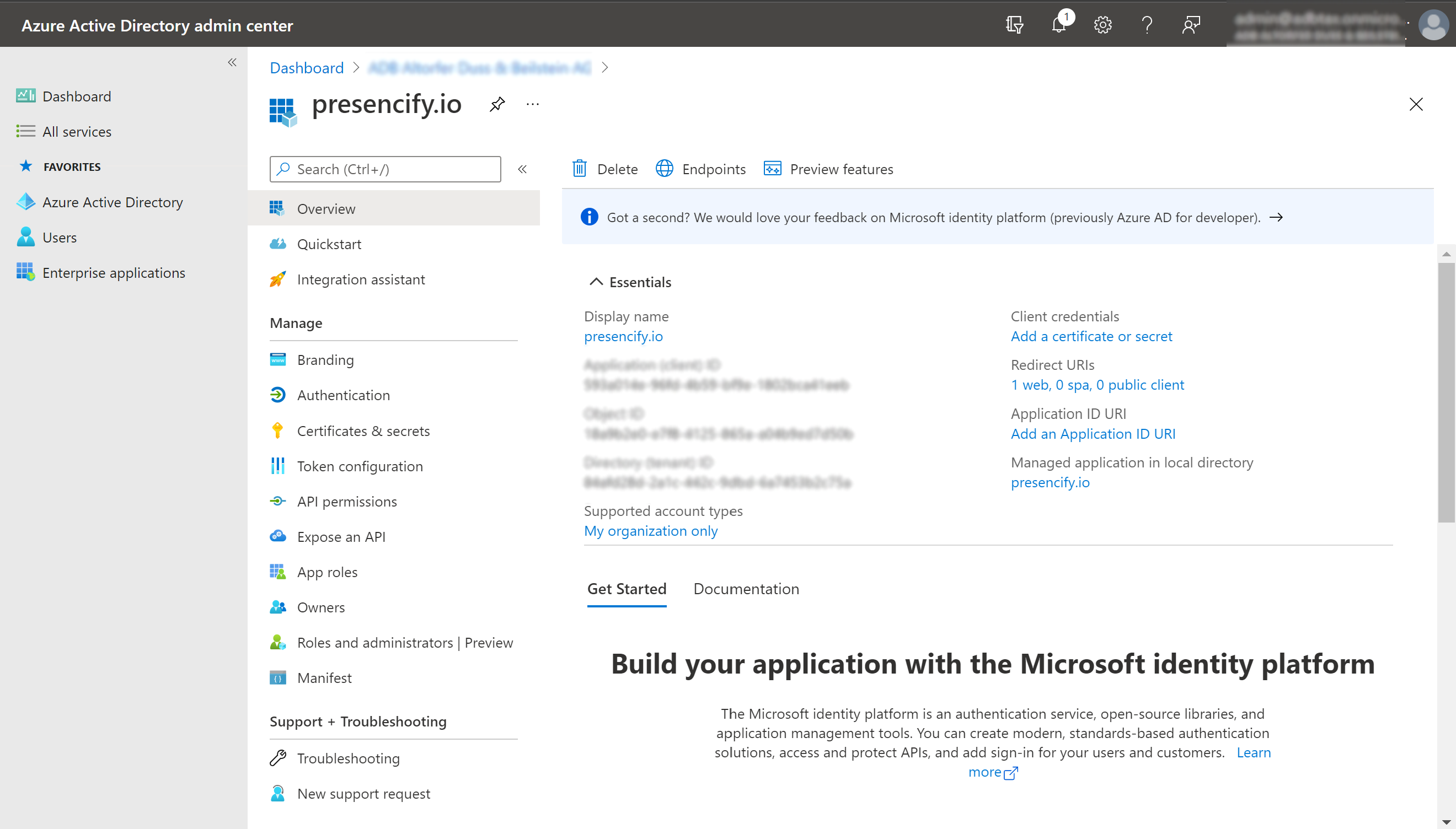
Task: Open the more options ellipsis next to presencify.io
Action: pos(533,104)
